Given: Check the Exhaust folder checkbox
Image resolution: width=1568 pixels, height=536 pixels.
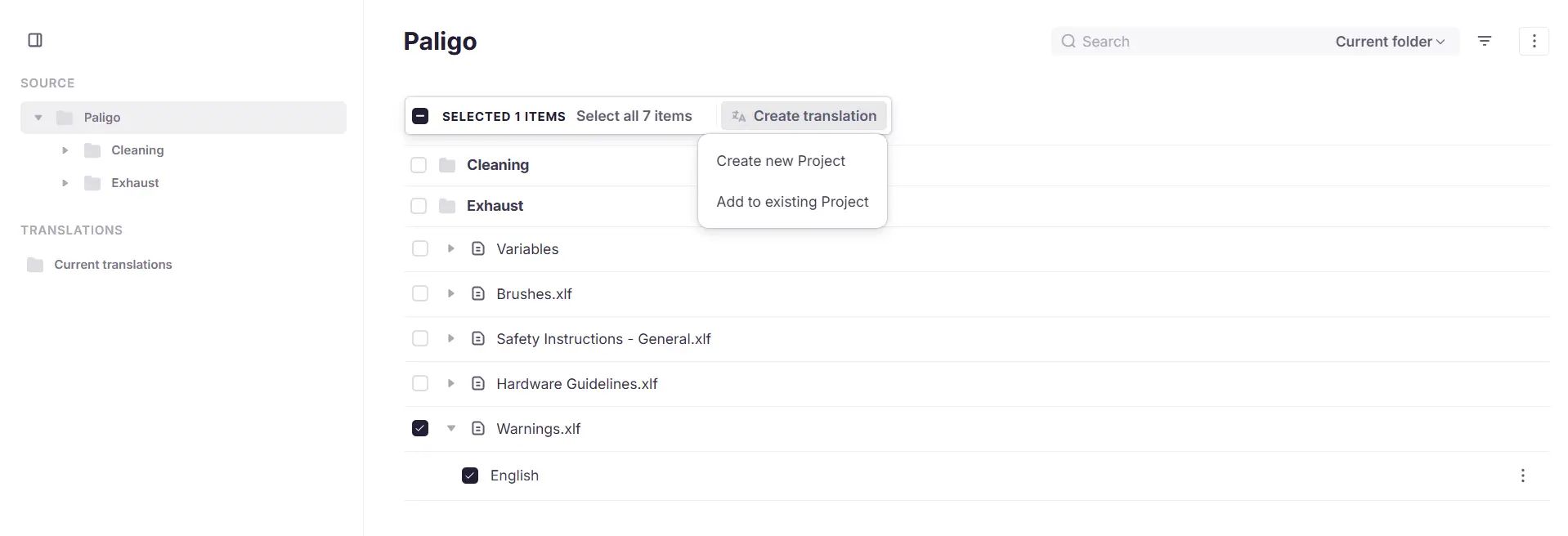Looking at the screenshot, I should [419, 206].
